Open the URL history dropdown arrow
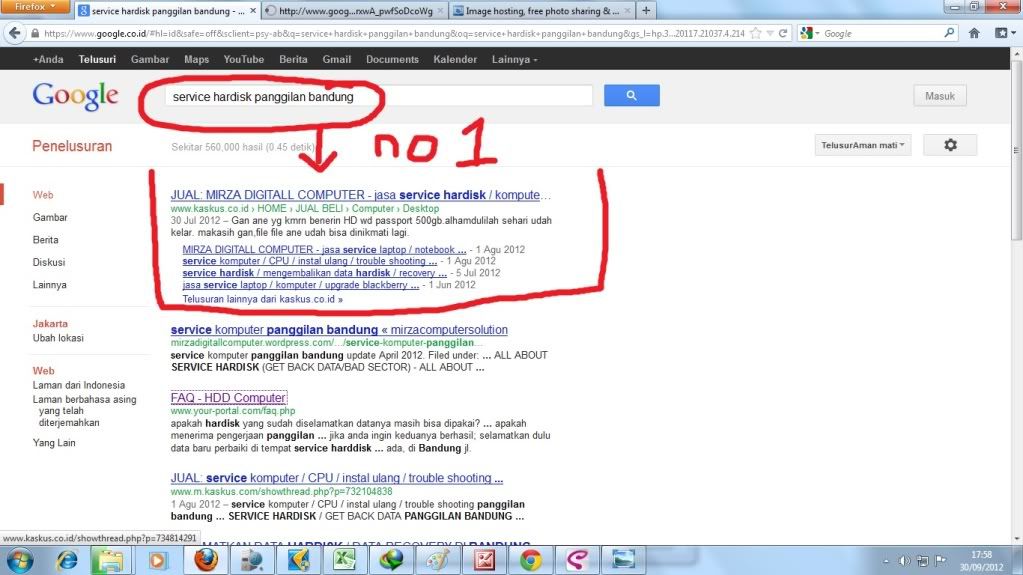This screenshot has width=1023, height=575. [770, 33]
